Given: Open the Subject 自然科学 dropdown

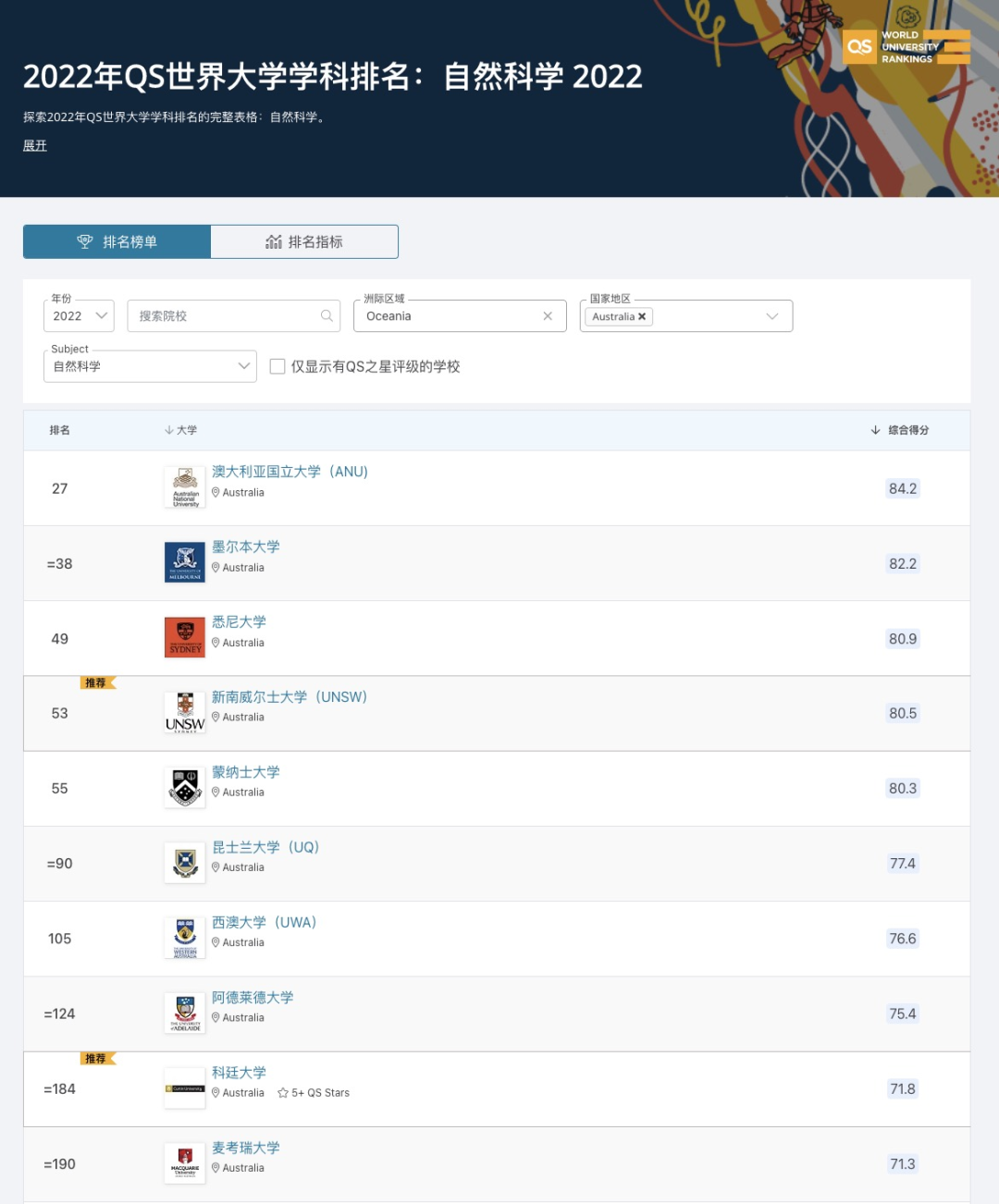Looking at the screenshot, I should pos(150,366).
